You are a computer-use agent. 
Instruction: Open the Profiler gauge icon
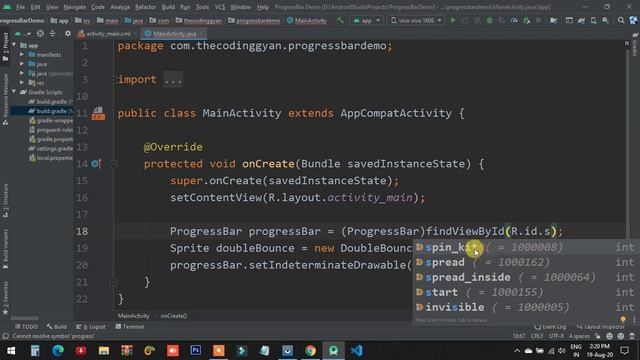click(x=514, y=20)
